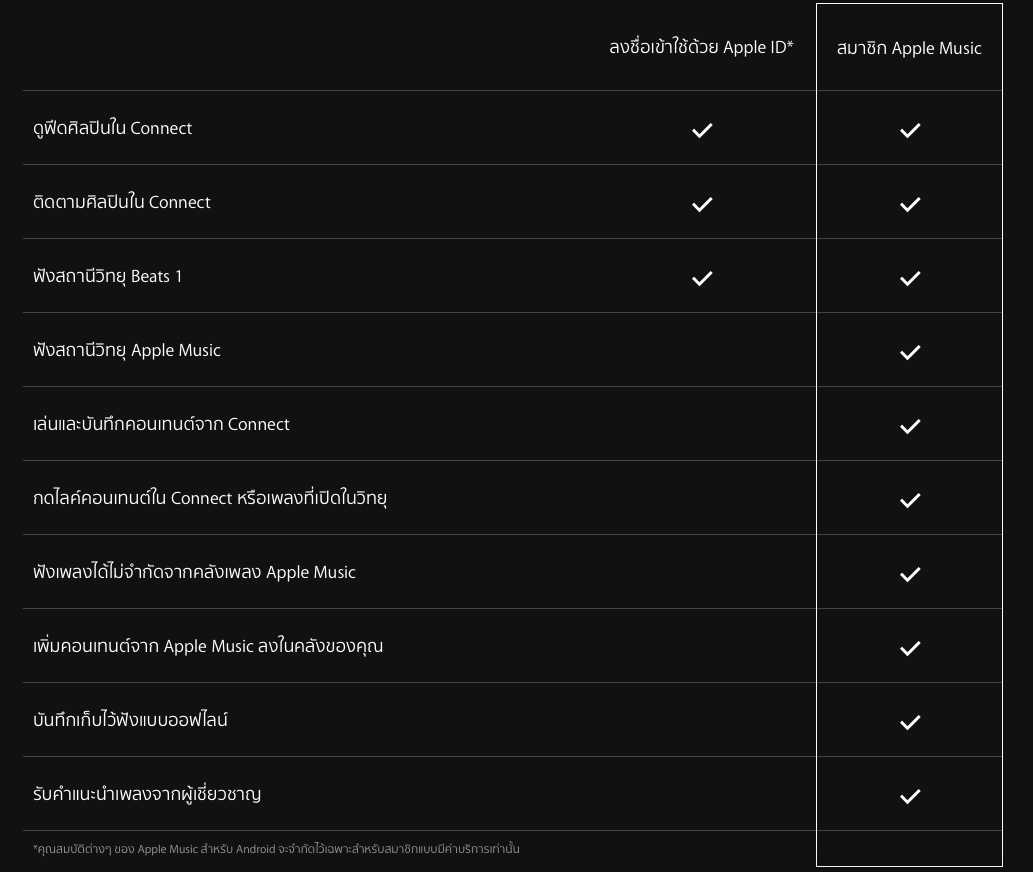Viewport: 1033px width, 872px height.
Task: Click the Android footnote text at bottom
Action: coord(276,849)
